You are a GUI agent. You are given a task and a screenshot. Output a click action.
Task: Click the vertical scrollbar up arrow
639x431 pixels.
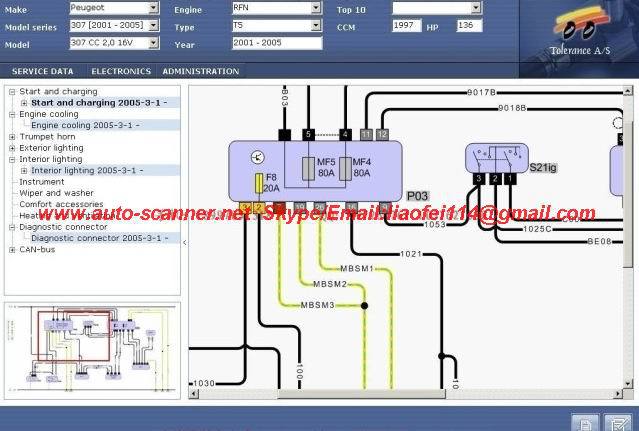(x=628, y=90)
